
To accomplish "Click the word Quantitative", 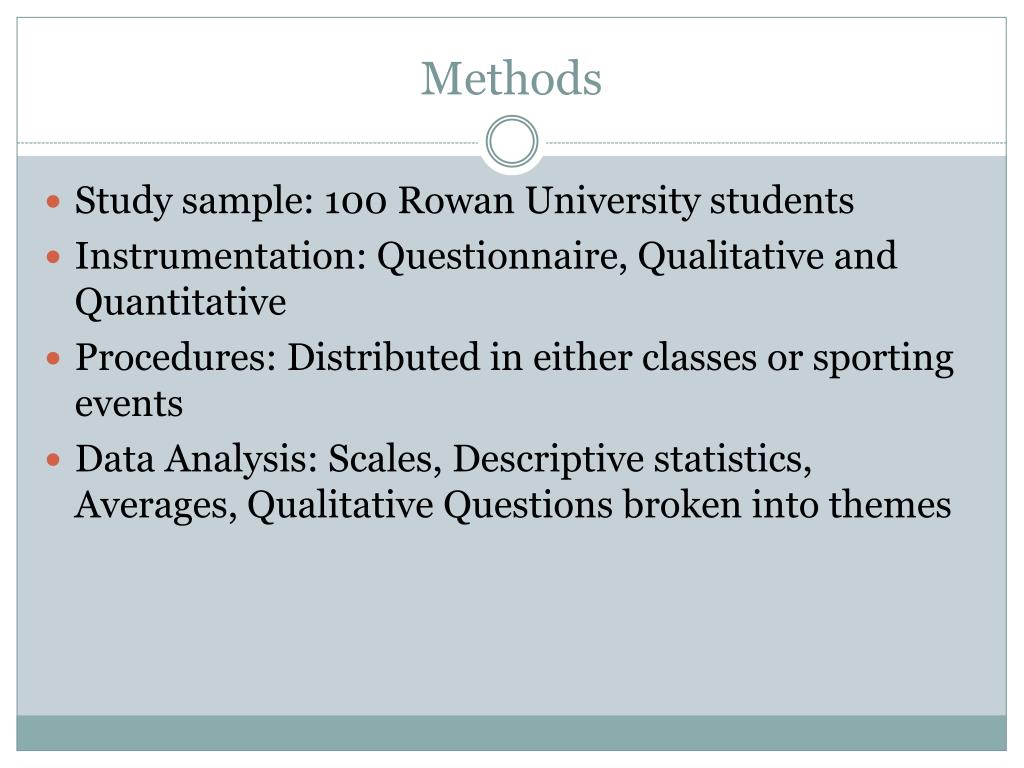I will point(180,302).
